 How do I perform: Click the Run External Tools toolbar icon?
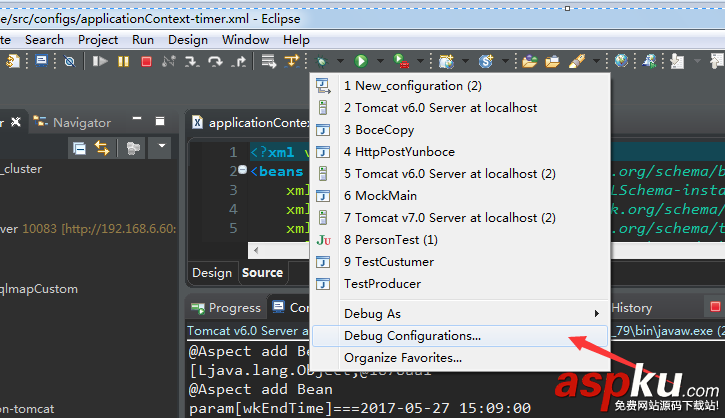pos(401,61)
